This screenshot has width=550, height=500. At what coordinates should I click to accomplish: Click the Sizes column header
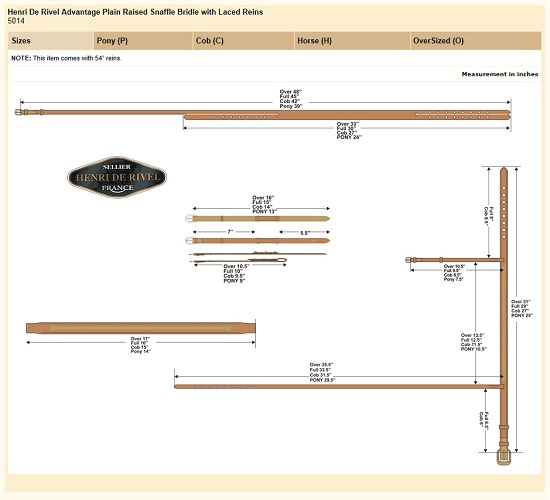tap(51, 41)
